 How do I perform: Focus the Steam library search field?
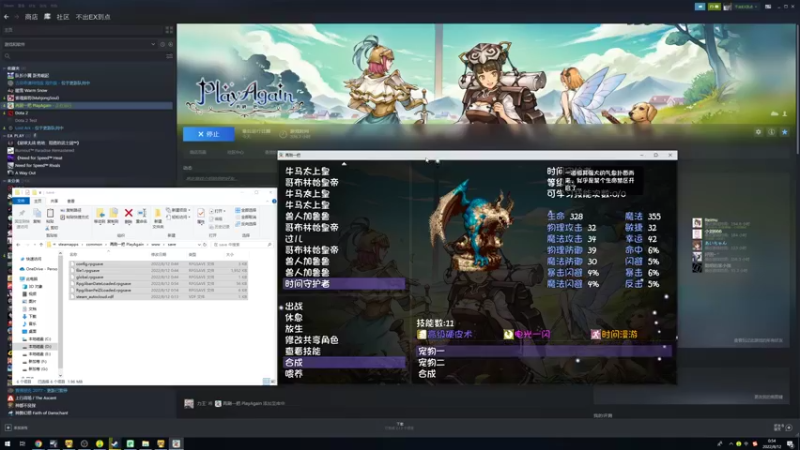click(84, 56)
